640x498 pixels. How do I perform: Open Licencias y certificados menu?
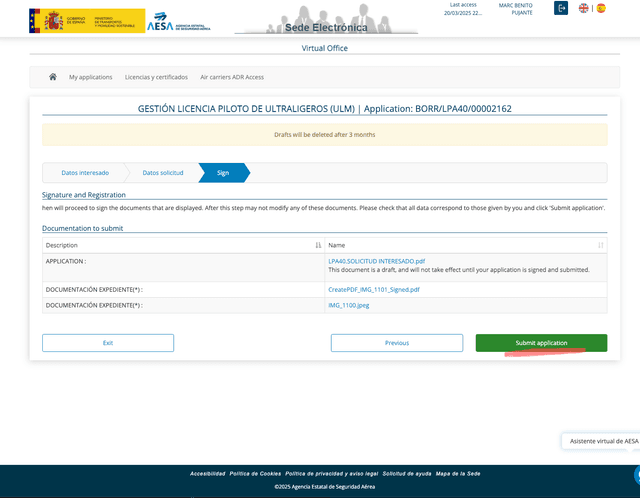pos(156,77)
